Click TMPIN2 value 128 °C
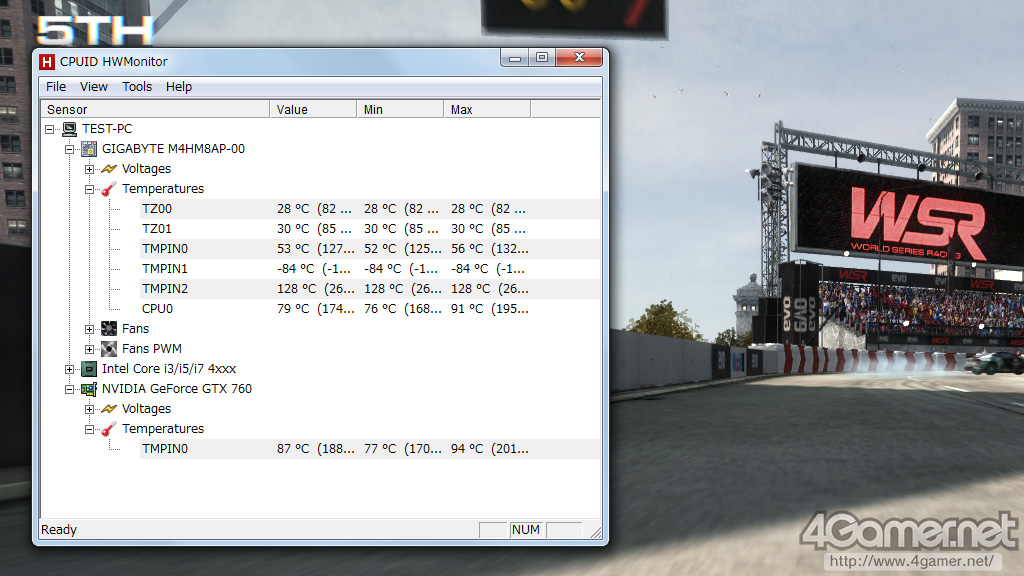 [x=315, y=289]
